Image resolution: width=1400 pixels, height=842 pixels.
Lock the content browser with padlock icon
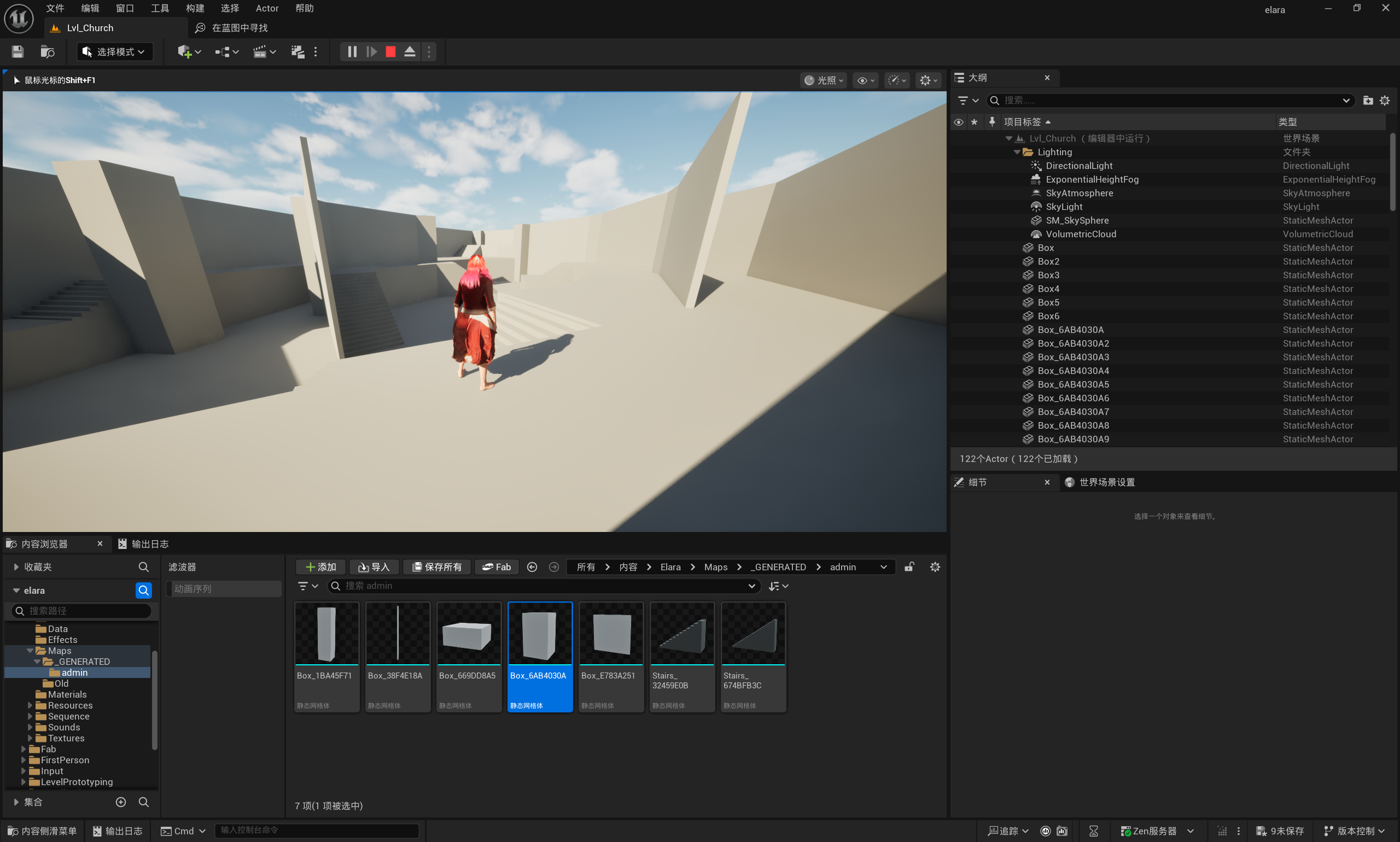pyautogui.click(x=909, y=567)
